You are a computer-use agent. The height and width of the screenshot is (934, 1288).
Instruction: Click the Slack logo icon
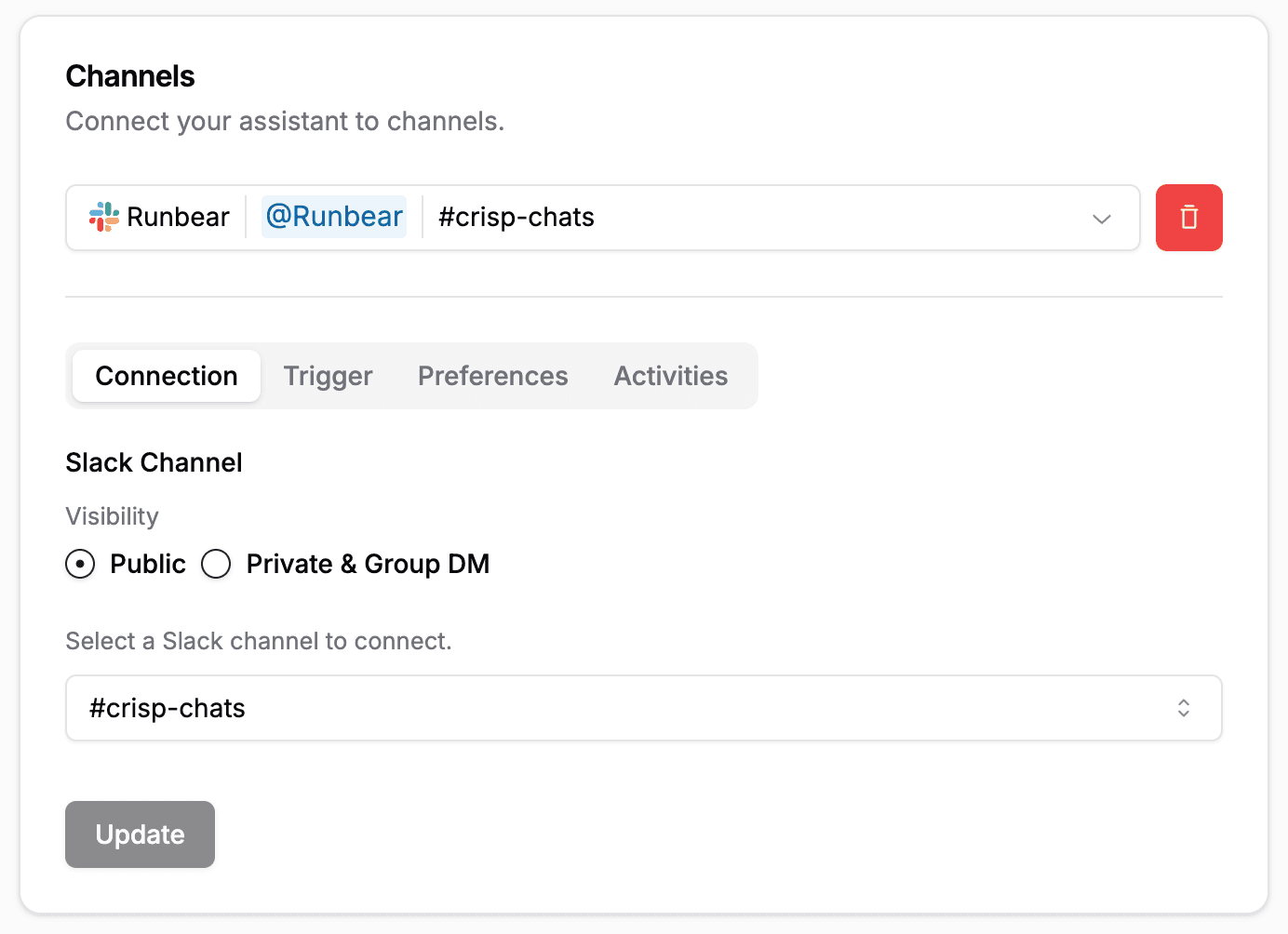point(103,217)
